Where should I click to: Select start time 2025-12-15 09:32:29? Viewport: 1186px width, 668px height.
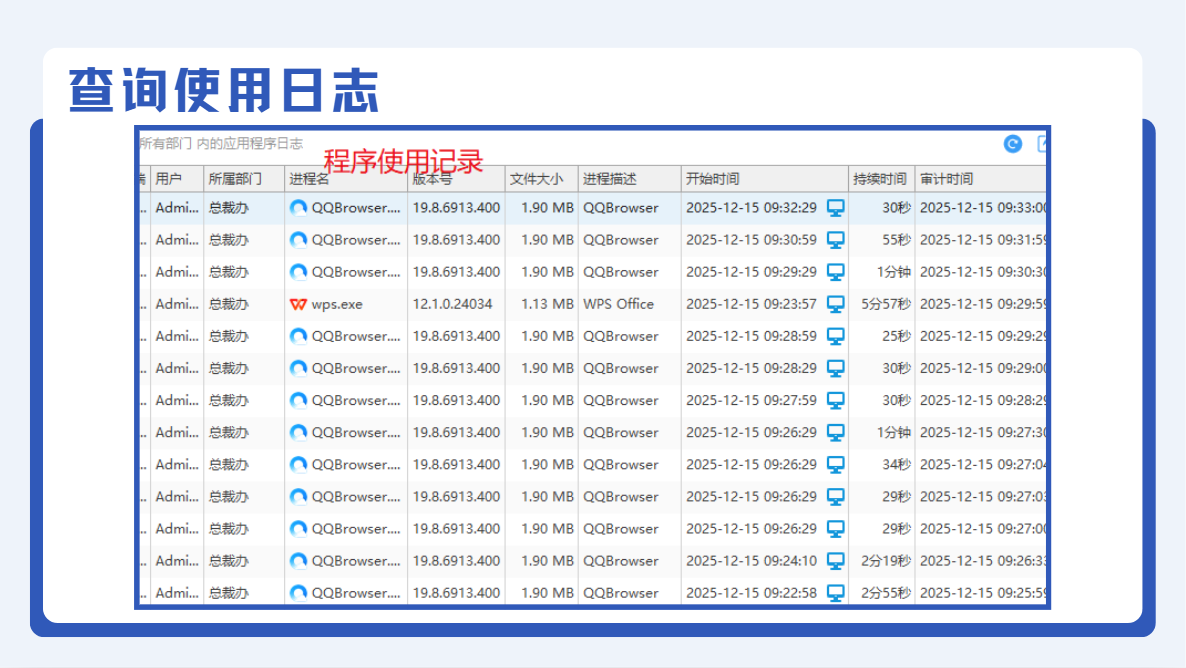751,208
